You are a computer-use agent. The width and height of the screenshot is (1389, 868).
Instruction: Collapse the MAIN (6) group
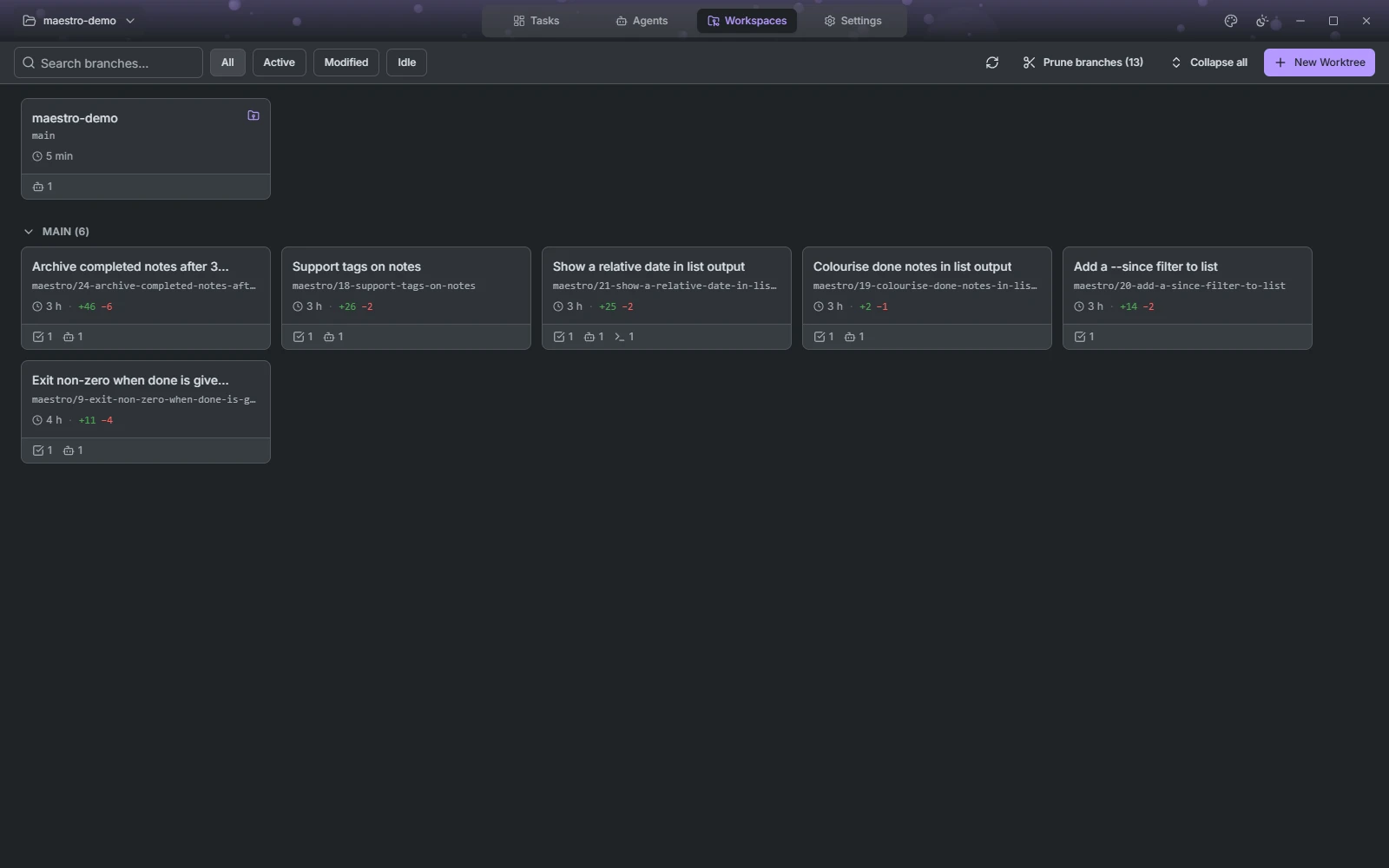coord(56,232)
